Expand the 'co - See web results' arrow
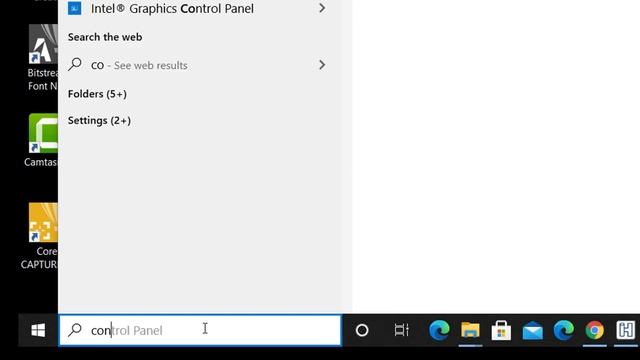This screenshot has height=360, width=640. tap(322, 64)
